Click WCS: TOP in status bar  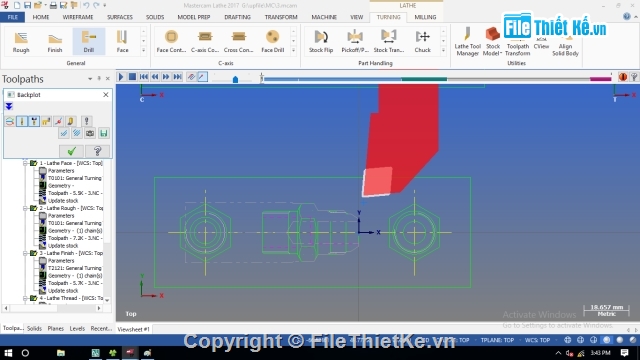tap(538, 340)
